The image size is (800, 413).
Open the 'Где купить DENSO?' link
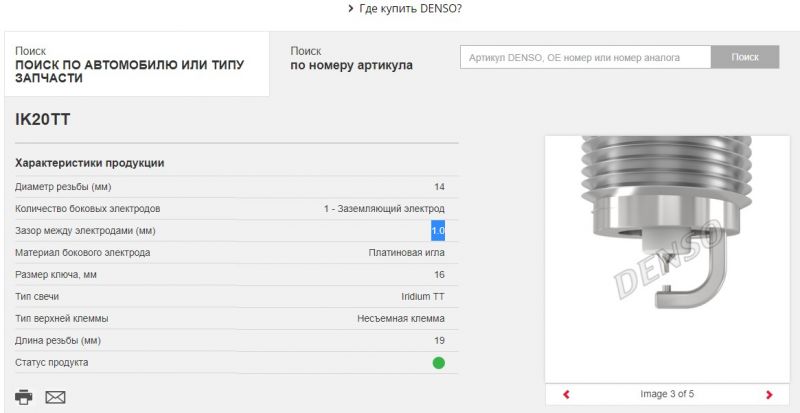point(410,9)
